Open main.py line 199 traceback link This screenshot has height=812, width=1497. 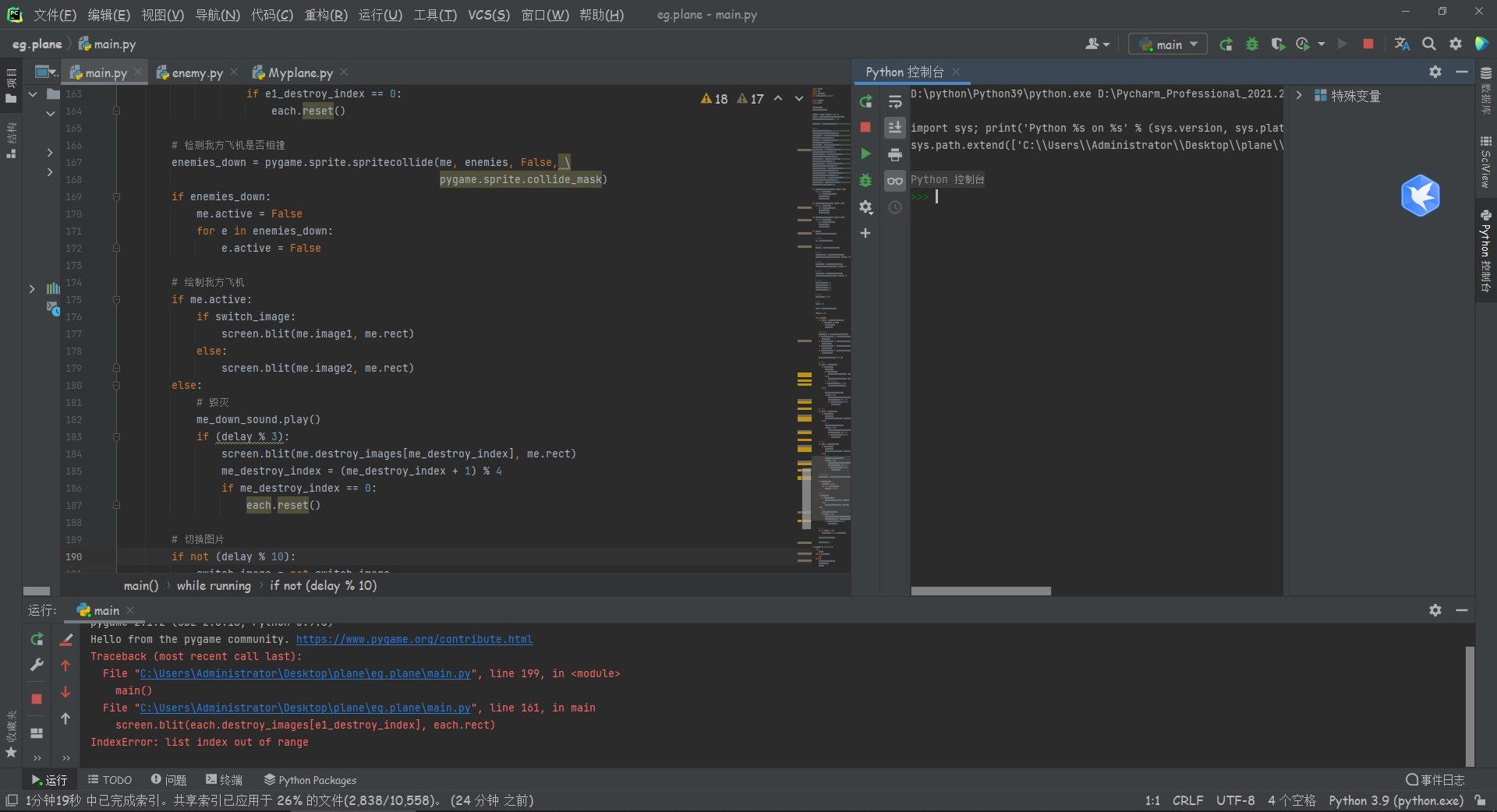coord(306,673)
